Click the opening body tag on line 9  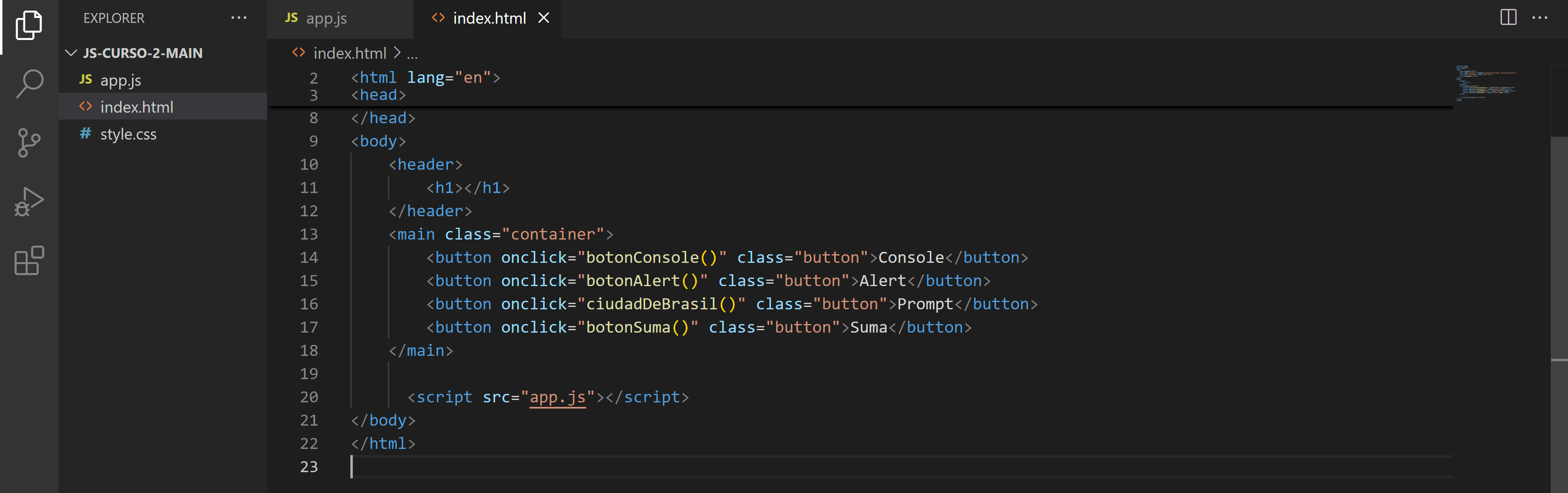[x=378, y=141]
